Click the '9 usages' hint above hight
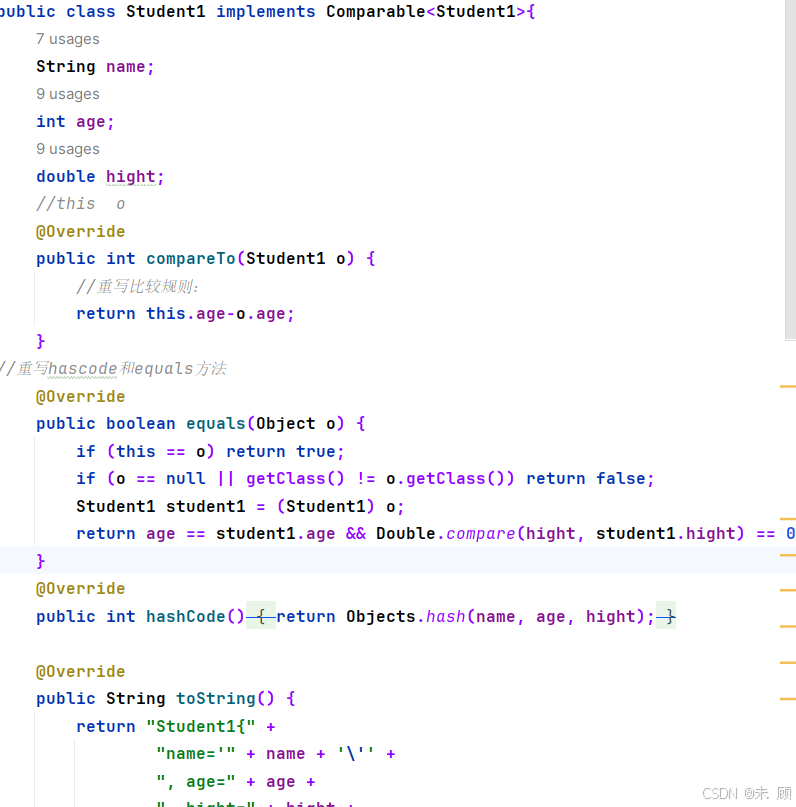This screenshot has width=796, height=807. click(67, 149)
